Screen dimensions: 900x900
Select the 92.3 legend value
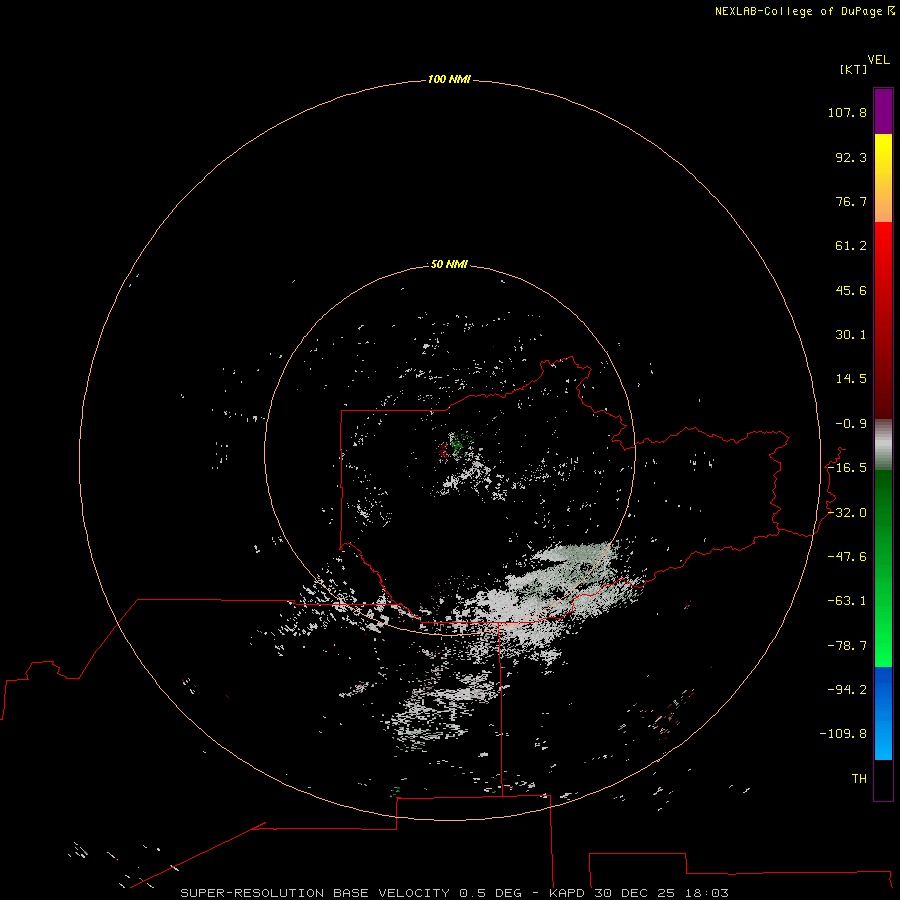[x=851, y=157]
